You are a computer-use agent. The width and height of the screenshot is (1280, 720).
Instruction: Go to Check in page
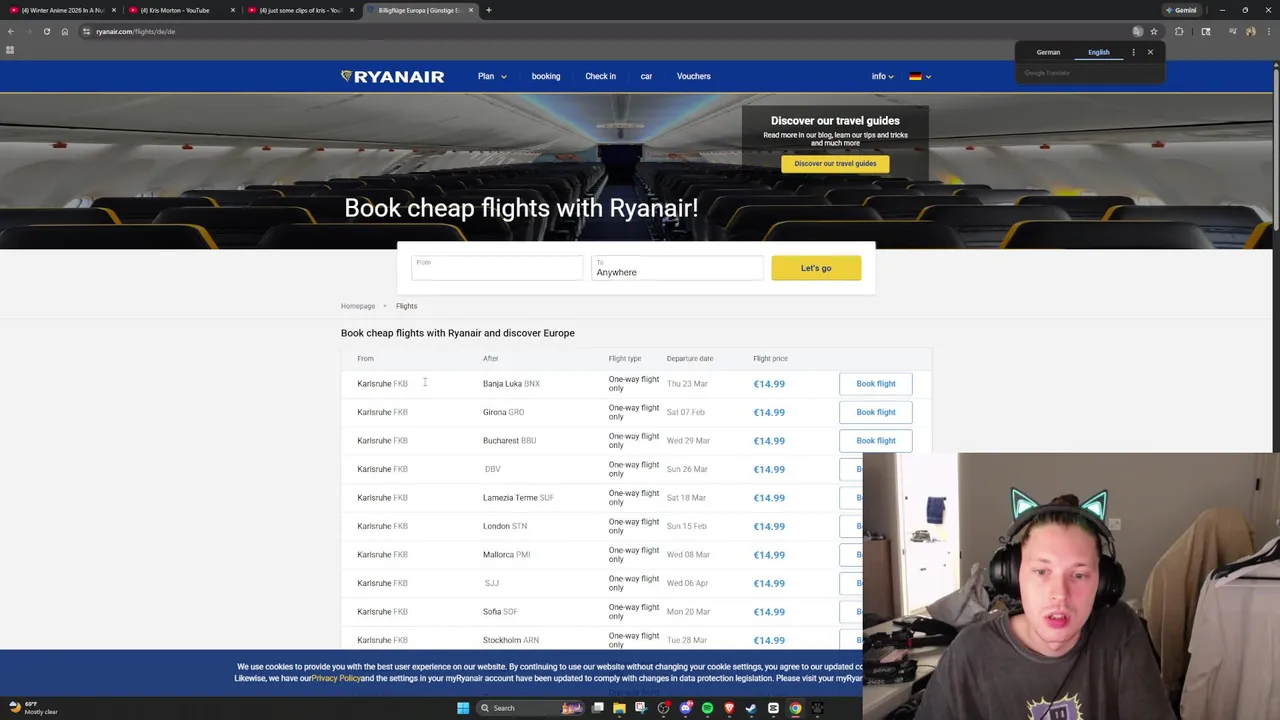coord(600,76)
